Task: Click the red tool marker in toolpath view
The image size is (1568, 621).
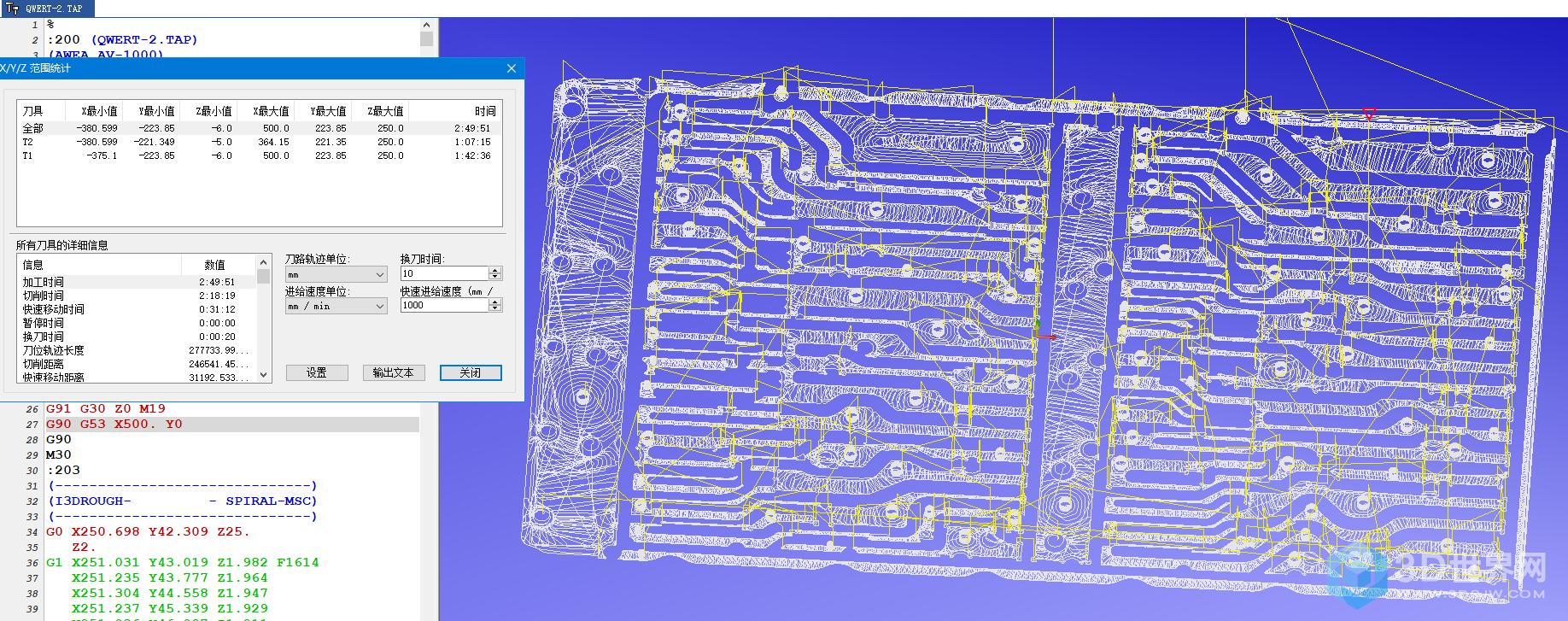Action: pyautogui.click(x=1369, y=114)
